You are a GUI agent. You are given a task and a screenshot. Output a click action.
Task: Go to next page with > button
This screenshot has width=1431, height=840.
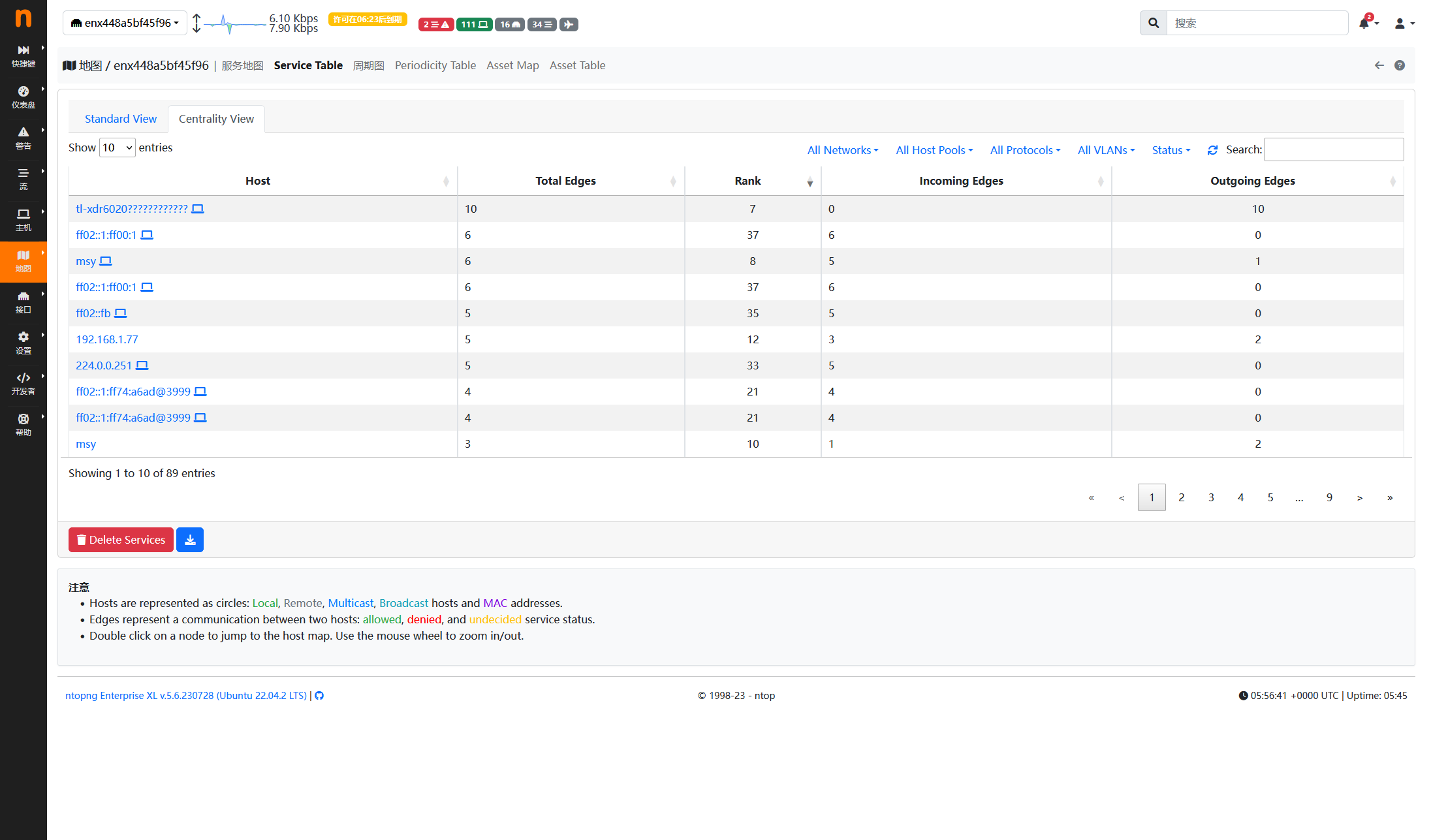point(1360,497)
